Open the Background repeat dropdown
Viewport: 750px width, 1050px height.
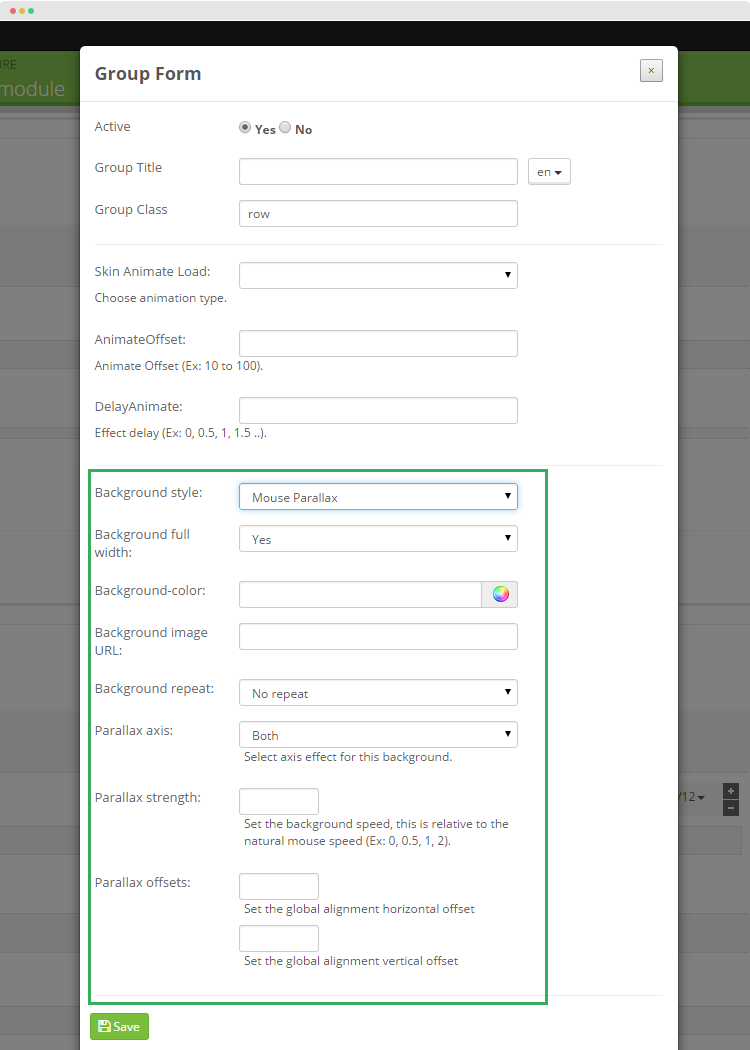378,692
